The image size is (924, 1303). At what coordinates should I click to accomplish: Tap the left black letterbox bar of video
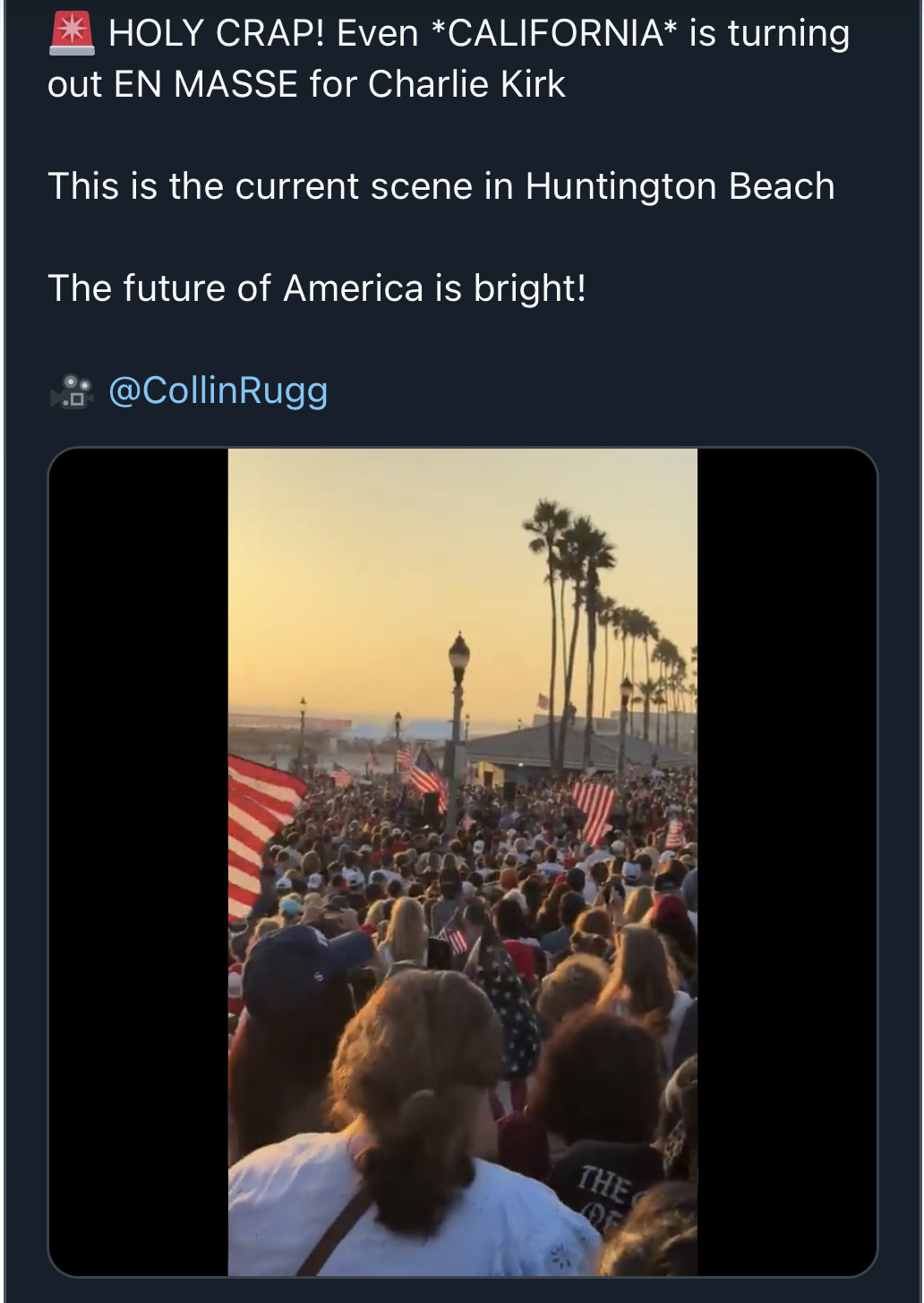(x=139, y=860)
